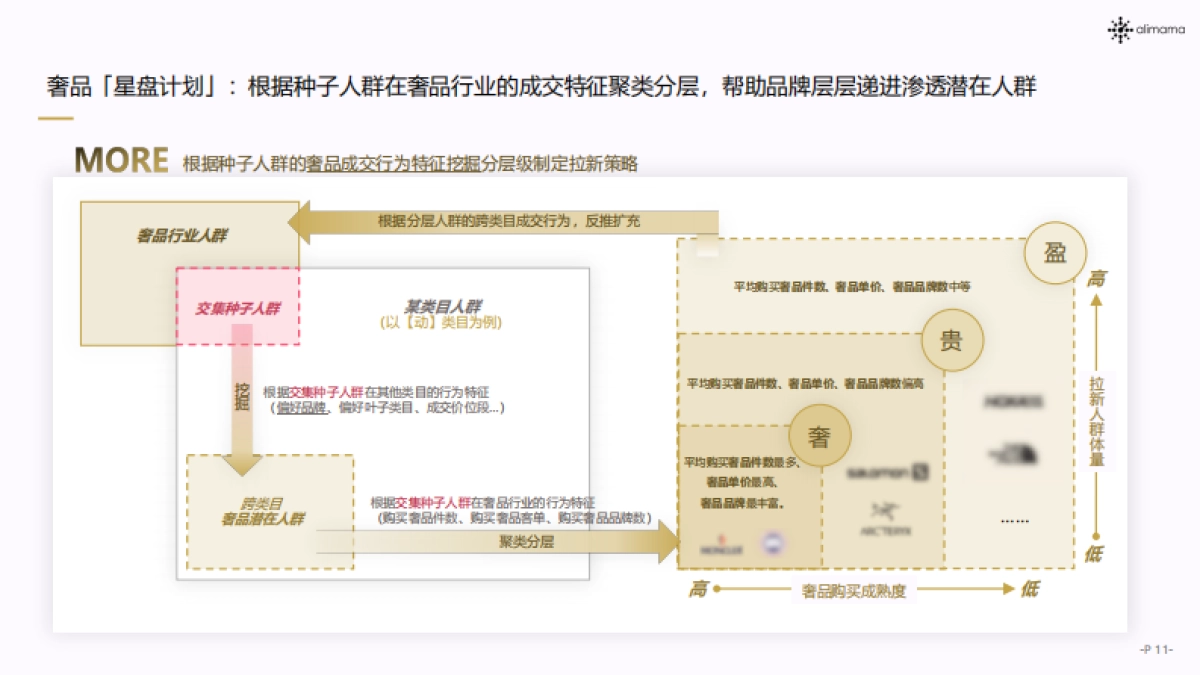
Task: Click the 反推扩充 arrow banner text
Action: click(510, 222)
